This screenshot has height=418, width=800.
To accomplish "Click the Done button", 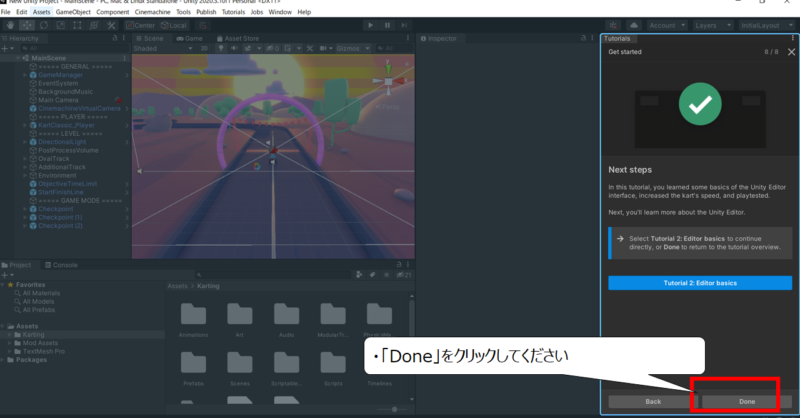I will pos(746,402).
